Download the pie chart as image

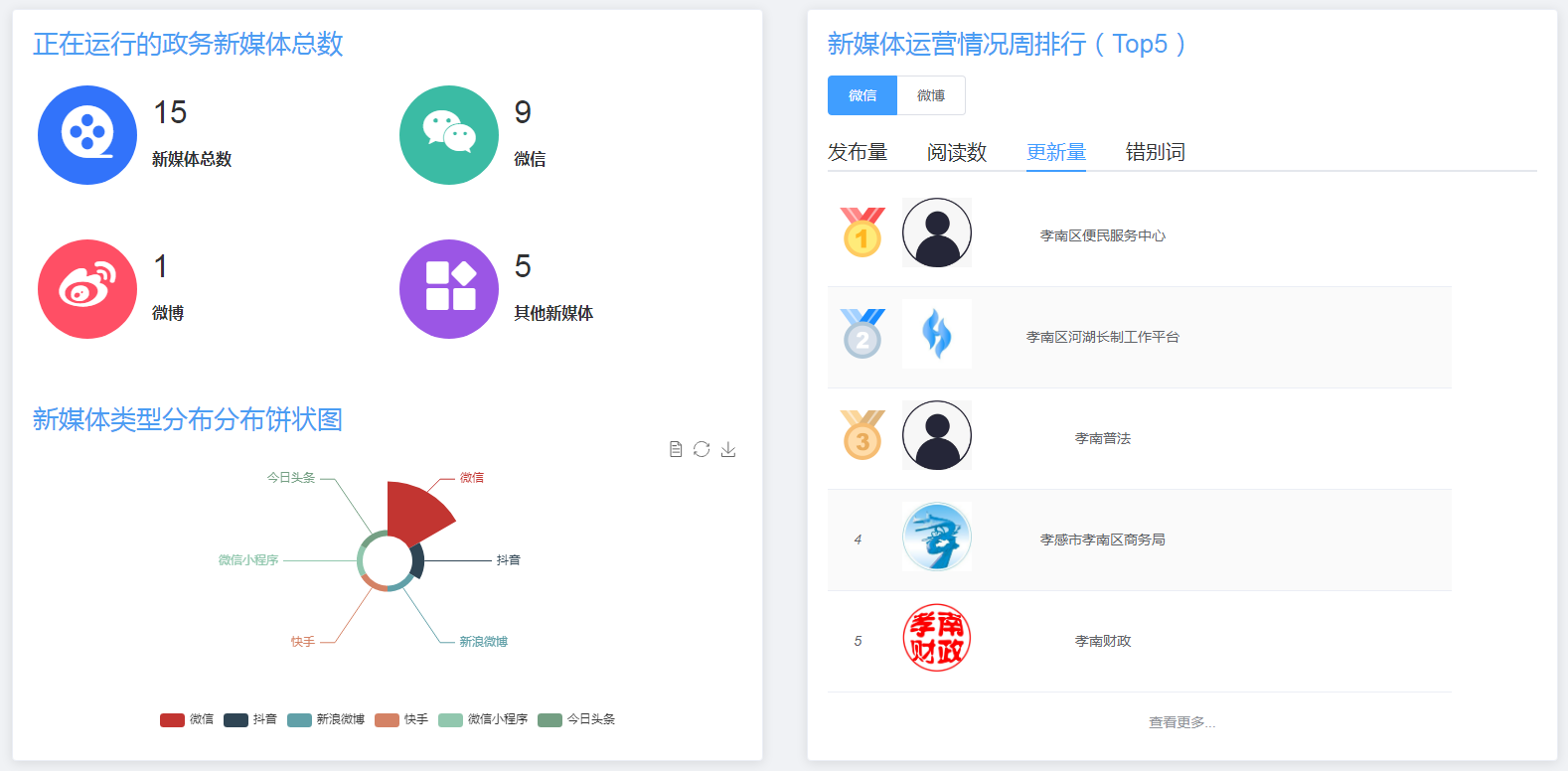[x=728, y=449]
